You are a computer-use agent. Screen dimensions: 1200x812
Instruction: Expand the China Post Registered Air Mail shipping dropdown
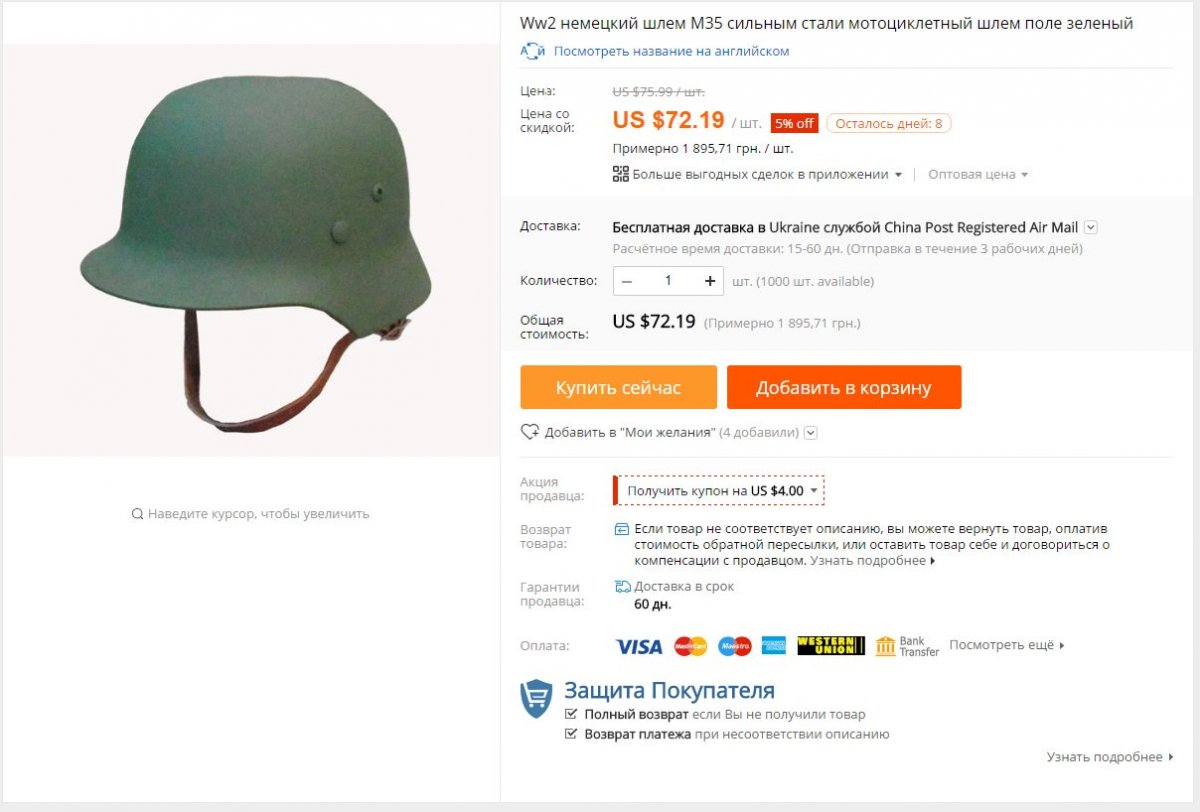click(1091, 227)
